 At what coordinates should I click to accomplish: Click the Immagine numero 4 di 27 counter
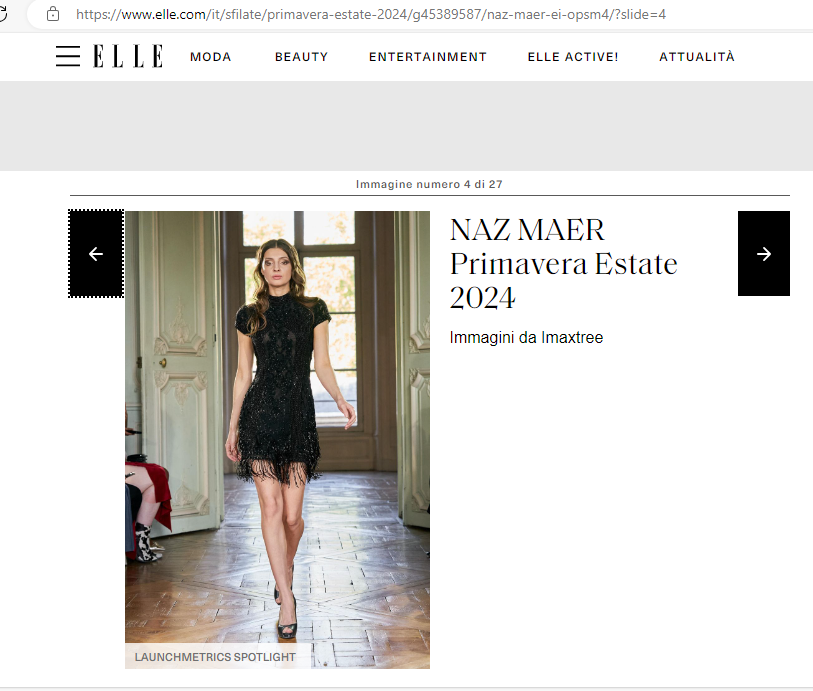tap(429, 184)
